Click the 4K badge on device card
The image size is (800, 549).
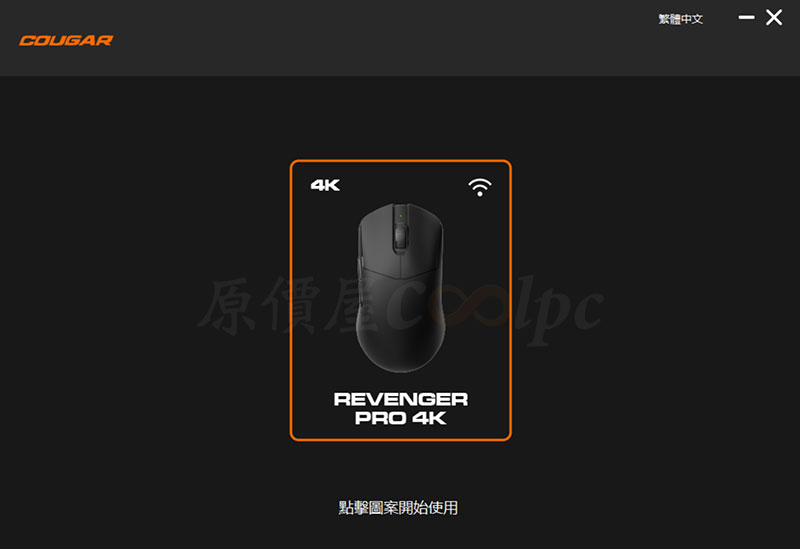[x=325, y=185]
